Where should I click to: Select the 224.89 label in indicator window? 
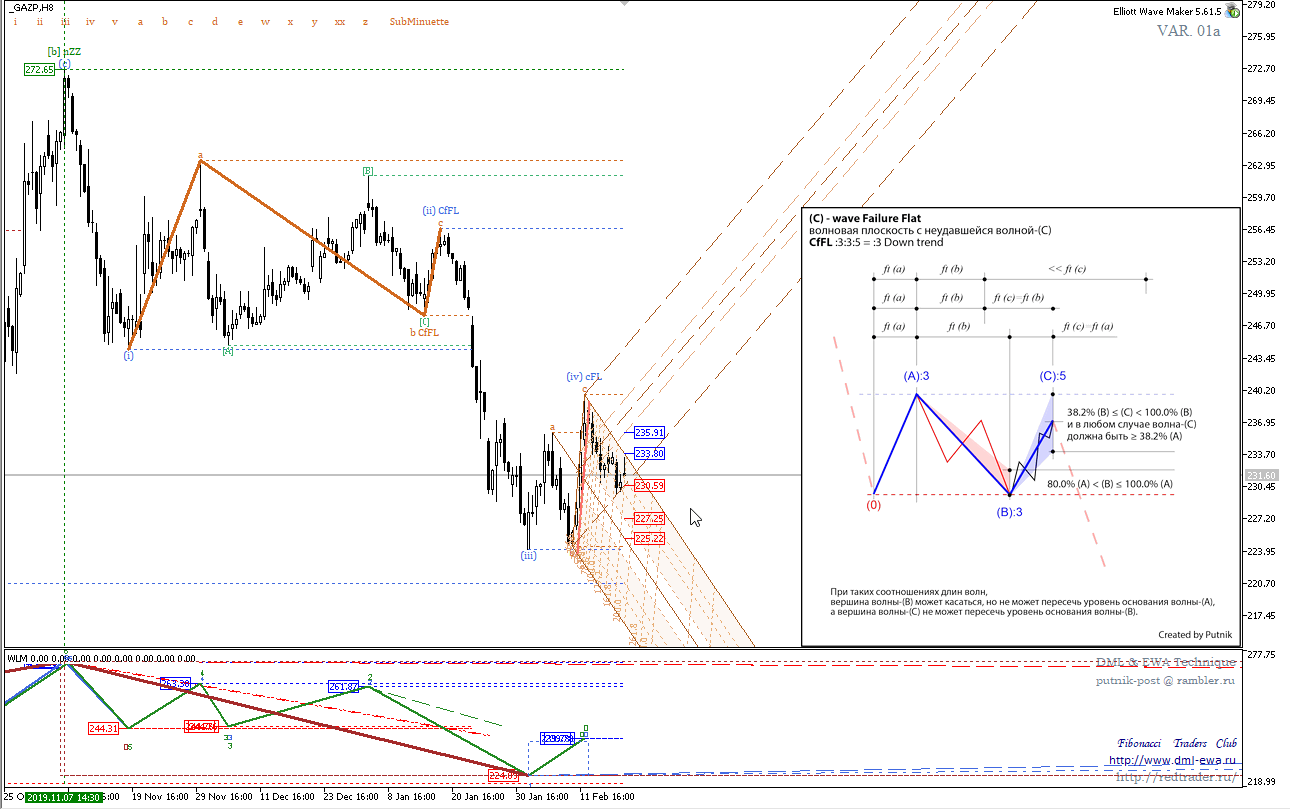click(x=503, y=775)
